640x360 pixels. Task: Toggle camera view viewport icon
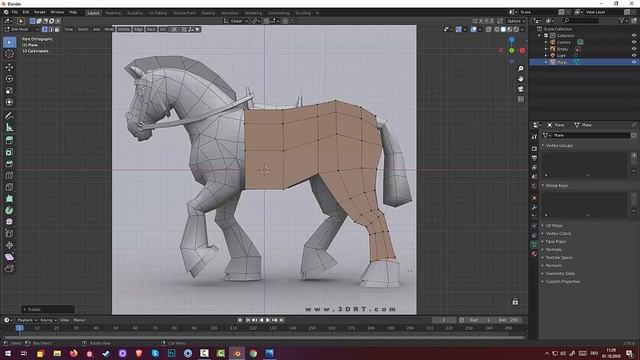tap(520, 89)
